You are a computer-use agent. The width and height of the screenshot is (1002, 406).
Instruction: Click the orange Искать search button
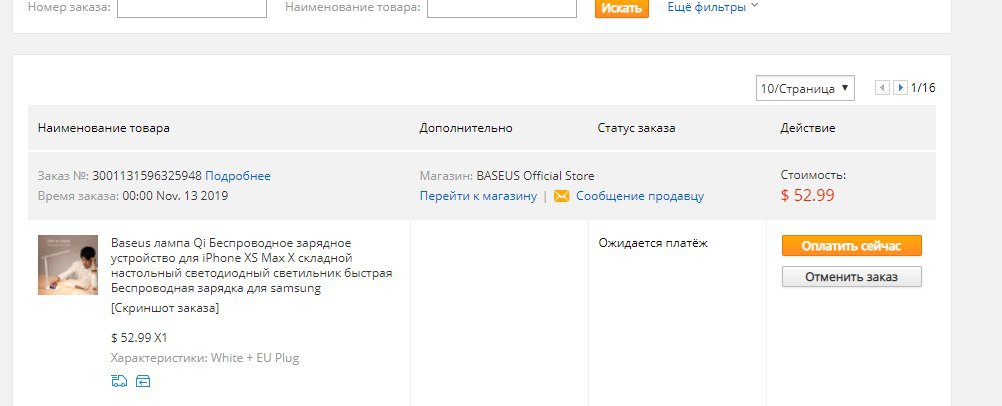622,8
